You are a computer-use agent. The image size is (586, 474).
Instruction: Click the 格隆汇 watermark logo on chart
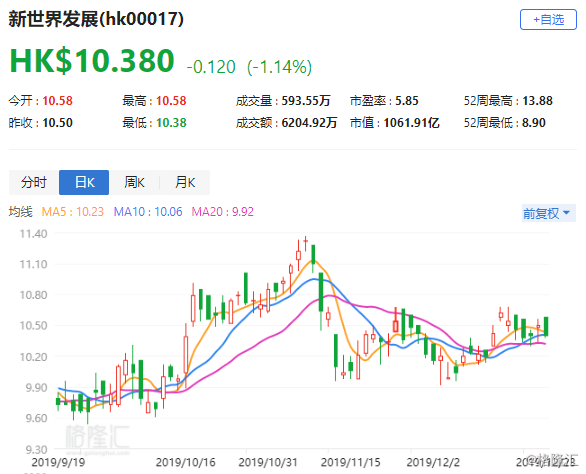97,437
